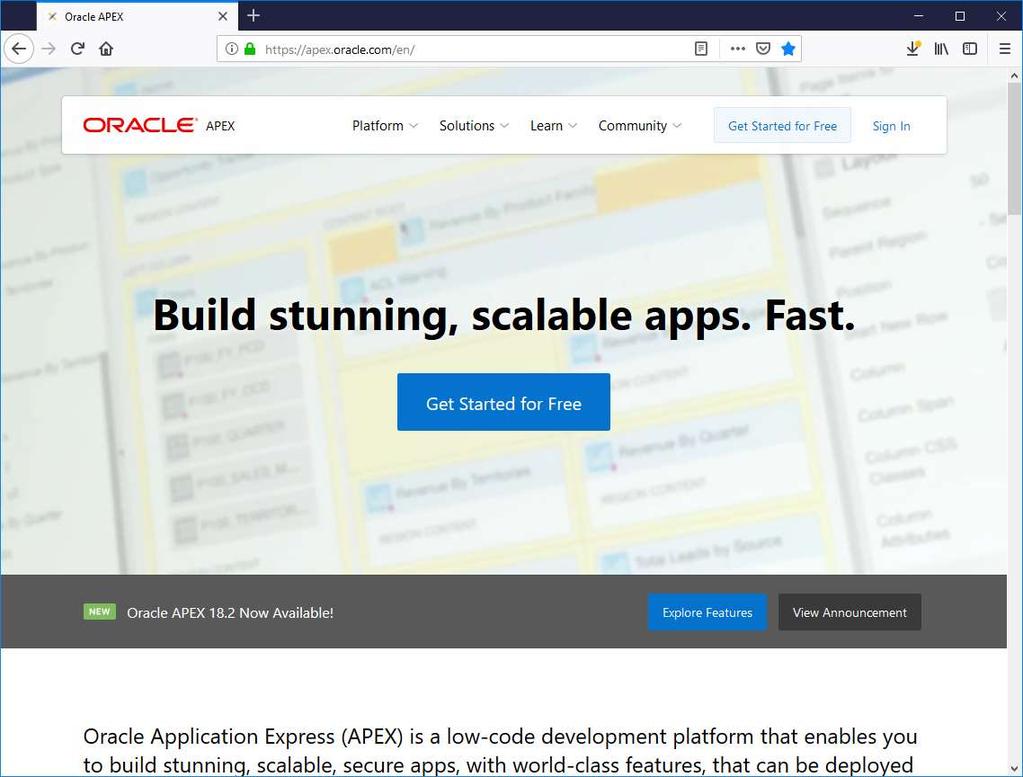This screenshot has height=777, width=1023.
Task: Expand the Platform menu
Action: tap(385, 125)
